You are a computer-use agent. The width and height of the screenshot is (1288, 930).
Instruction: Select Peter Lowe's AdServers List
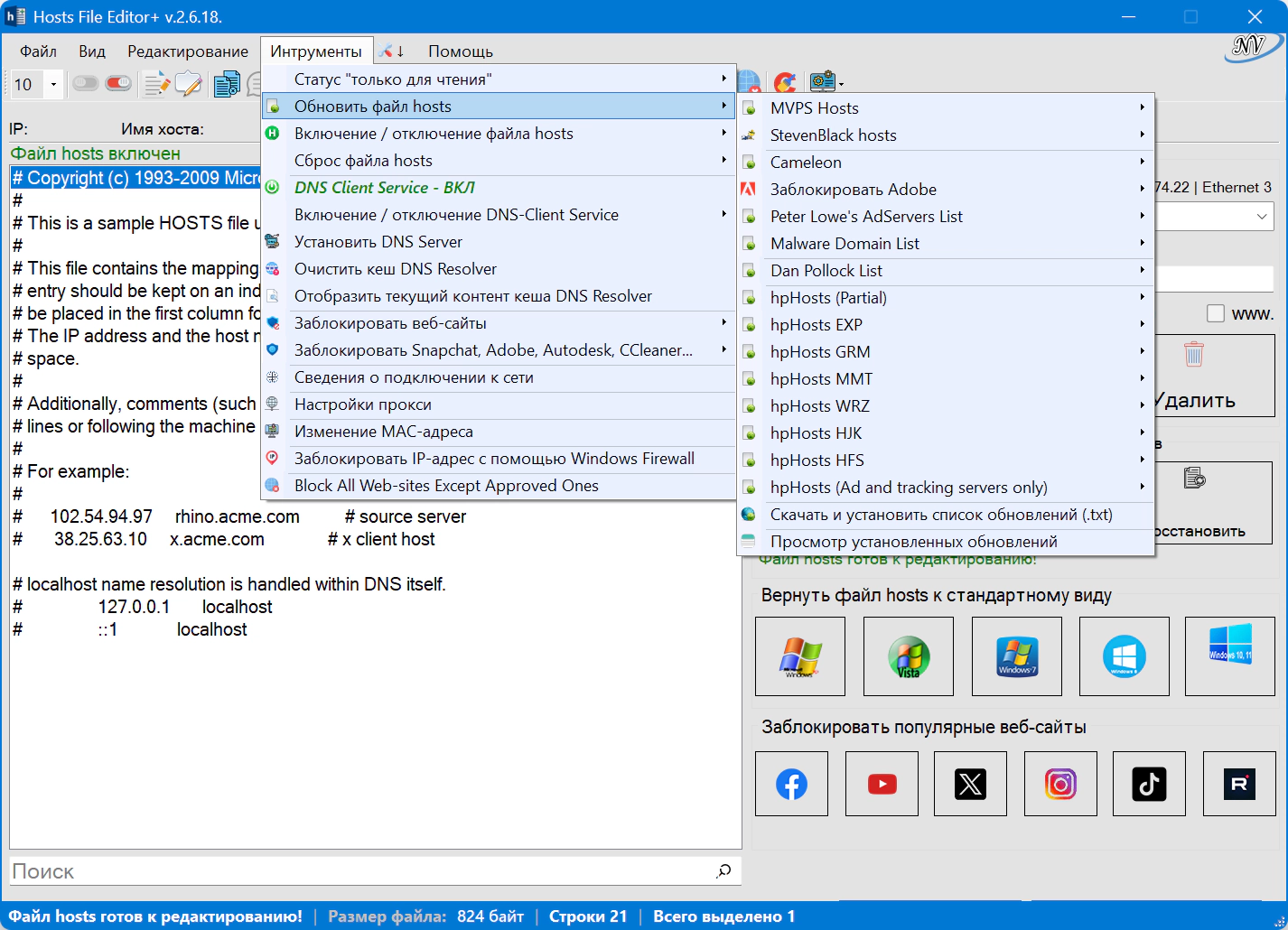[946, 217]
